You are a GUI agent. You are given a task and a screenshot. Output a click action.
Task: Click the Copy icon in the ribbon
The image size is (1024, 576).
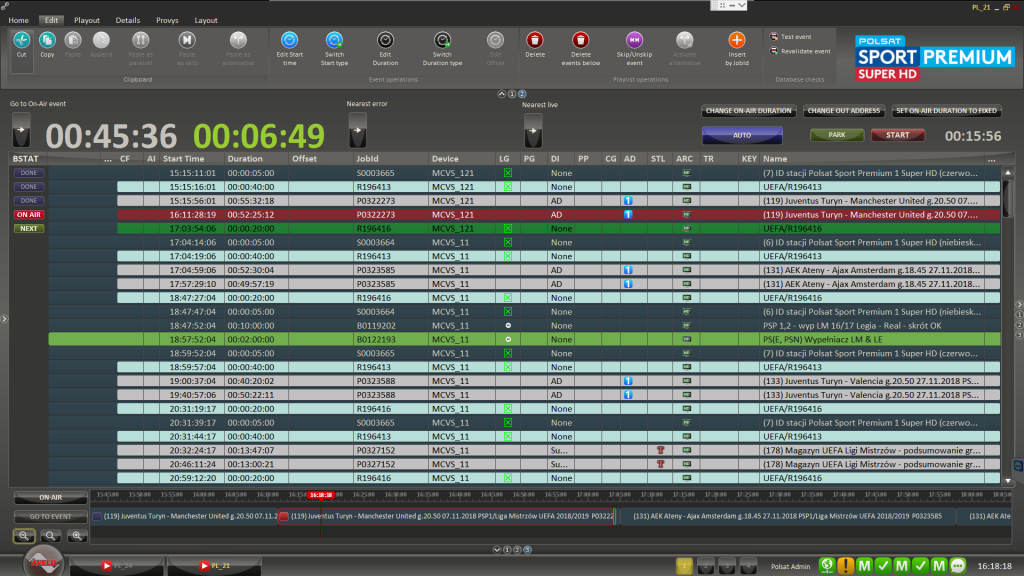point(48,41)
